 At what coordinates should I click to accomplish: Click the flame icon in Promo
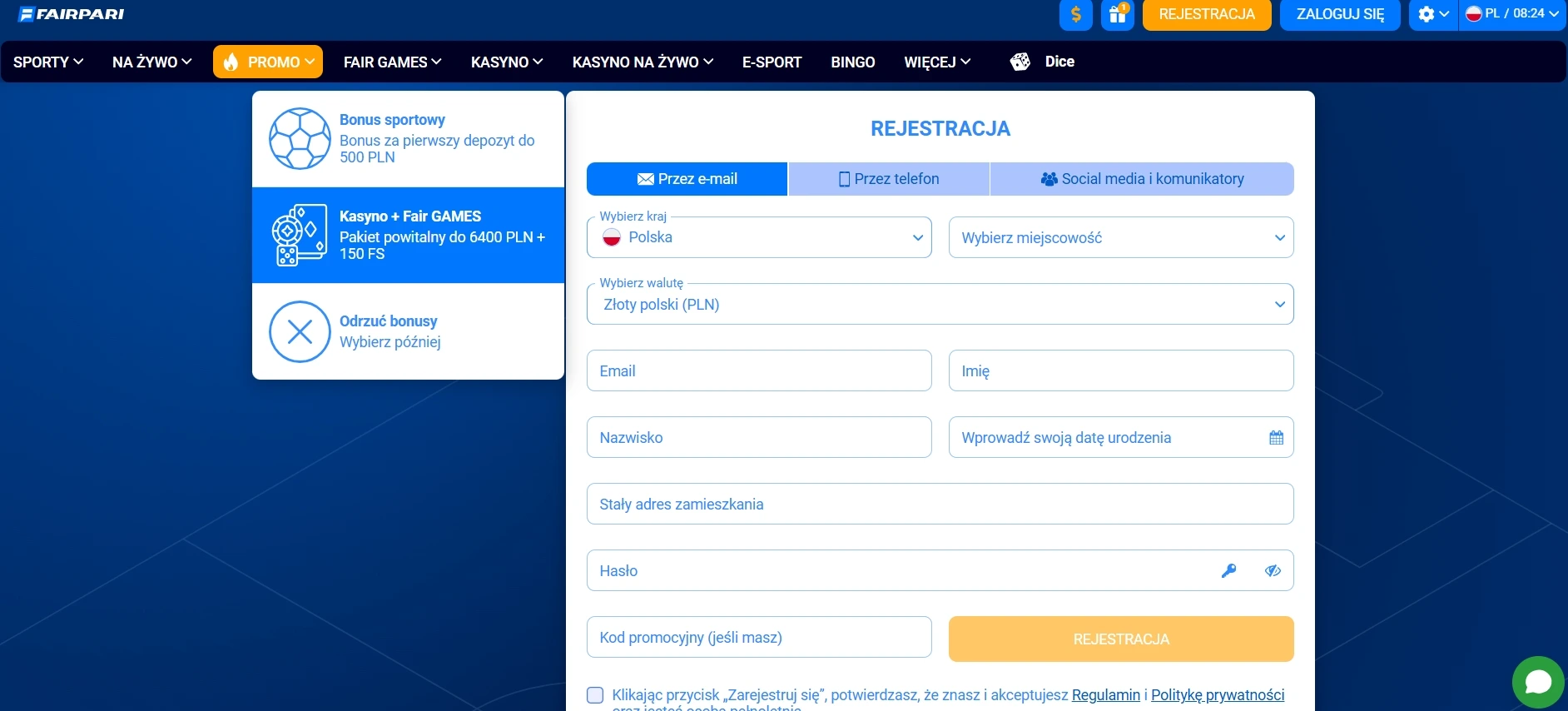pos(231,62)
